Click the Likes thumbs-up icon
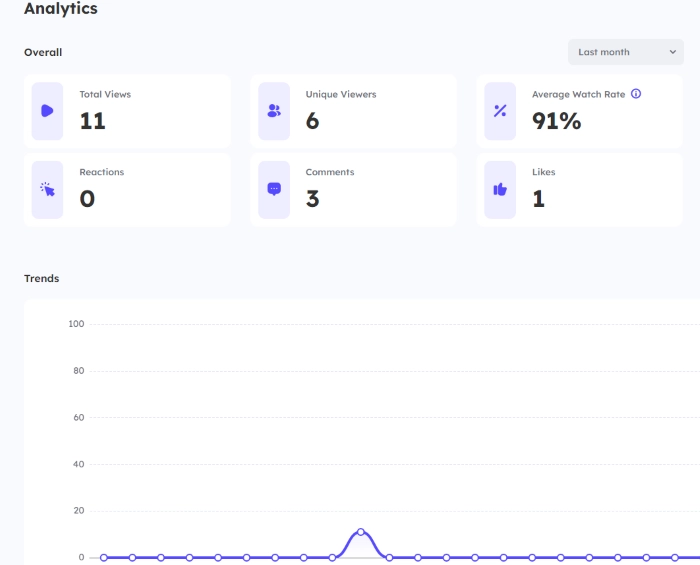Image resolution: width=700 pixels, height=565 pixels. [x=500, y=189]
